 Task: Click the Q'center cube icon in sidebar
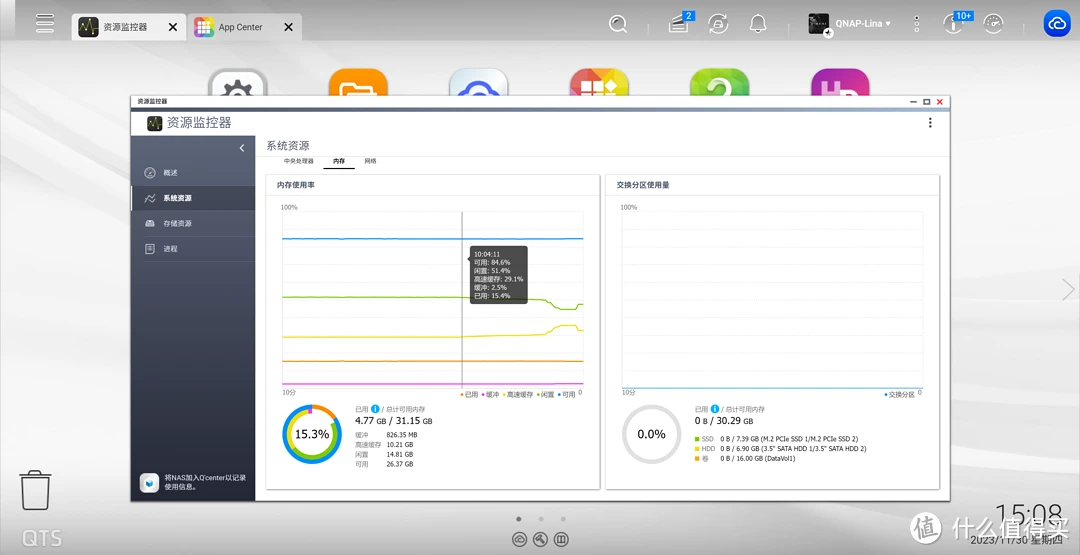point(149,482)
